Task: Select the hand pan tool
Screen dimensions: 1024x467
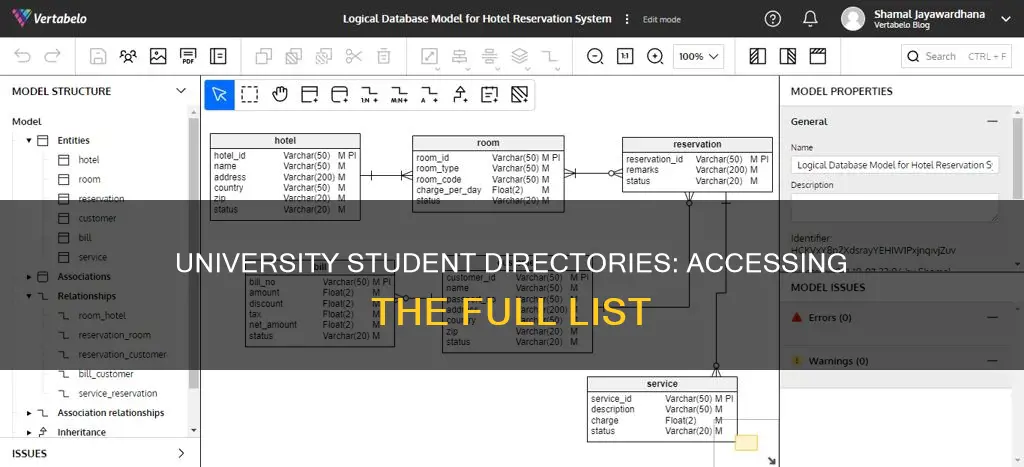Action: pos(280,95)
